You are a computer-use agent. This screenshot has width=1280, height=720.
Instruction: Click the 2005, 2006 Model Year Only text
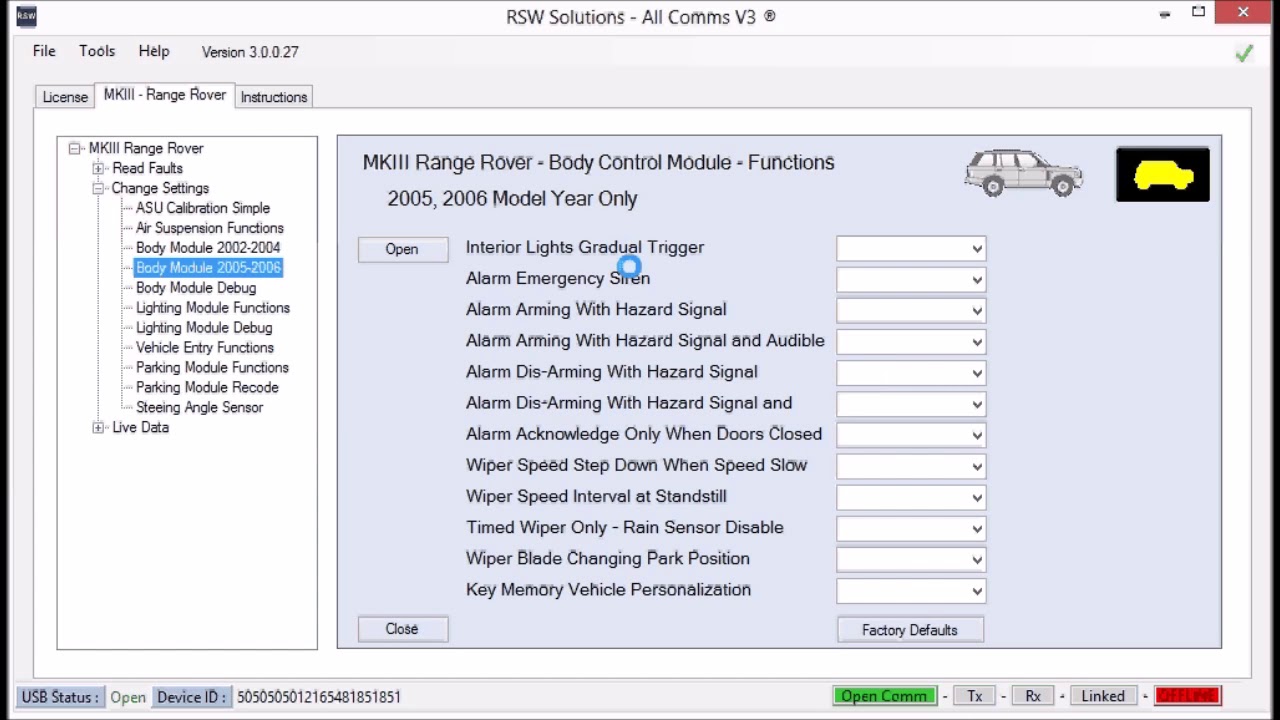[x=512, y=199]
